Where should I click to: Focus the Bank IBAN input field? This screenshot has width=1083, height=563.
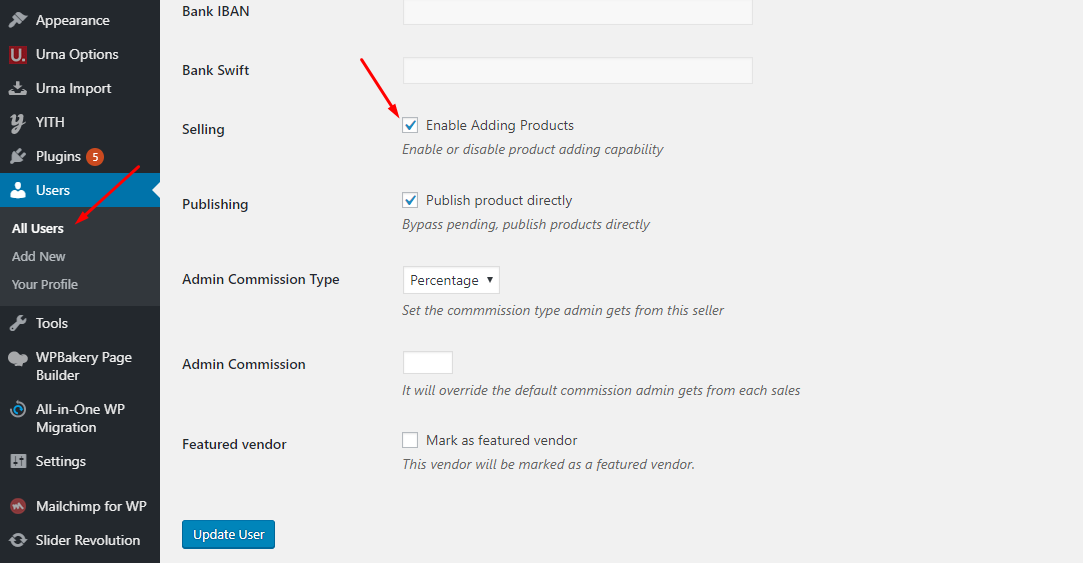[x=577, y=12]
